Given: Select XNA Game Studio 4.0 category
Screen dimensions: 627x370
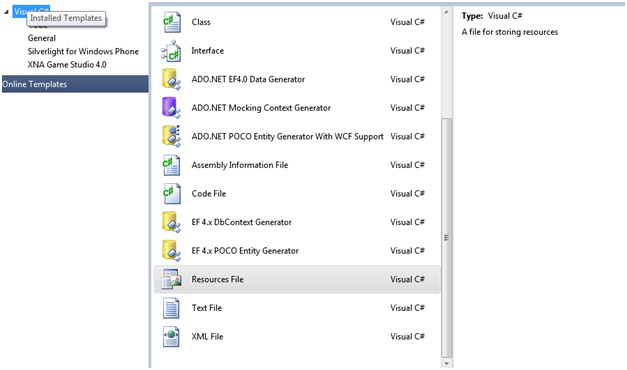Looking at the screenshot, I should (67, 65).
